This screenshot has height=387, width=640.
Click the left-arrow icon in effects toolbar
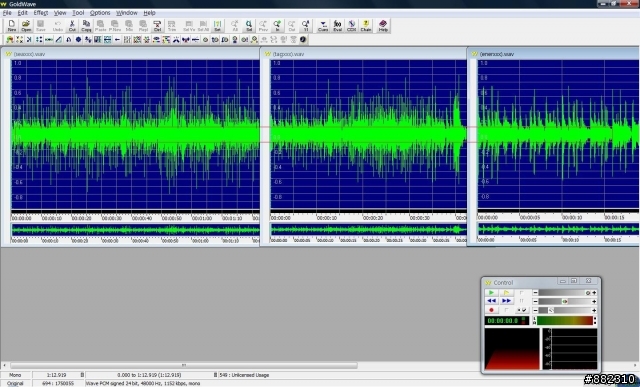click(x=118, y=40)
